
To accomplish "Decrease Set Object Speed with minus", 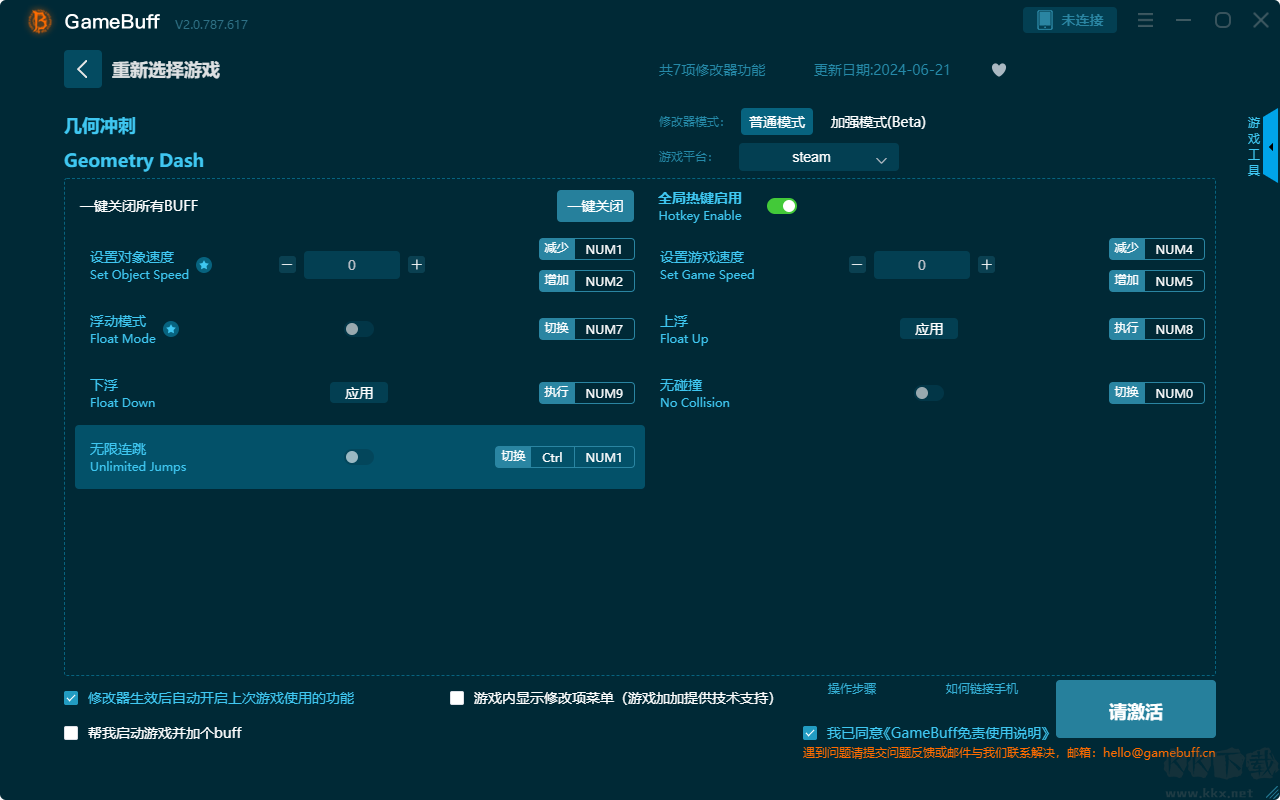I will click(x=288, y=265).
